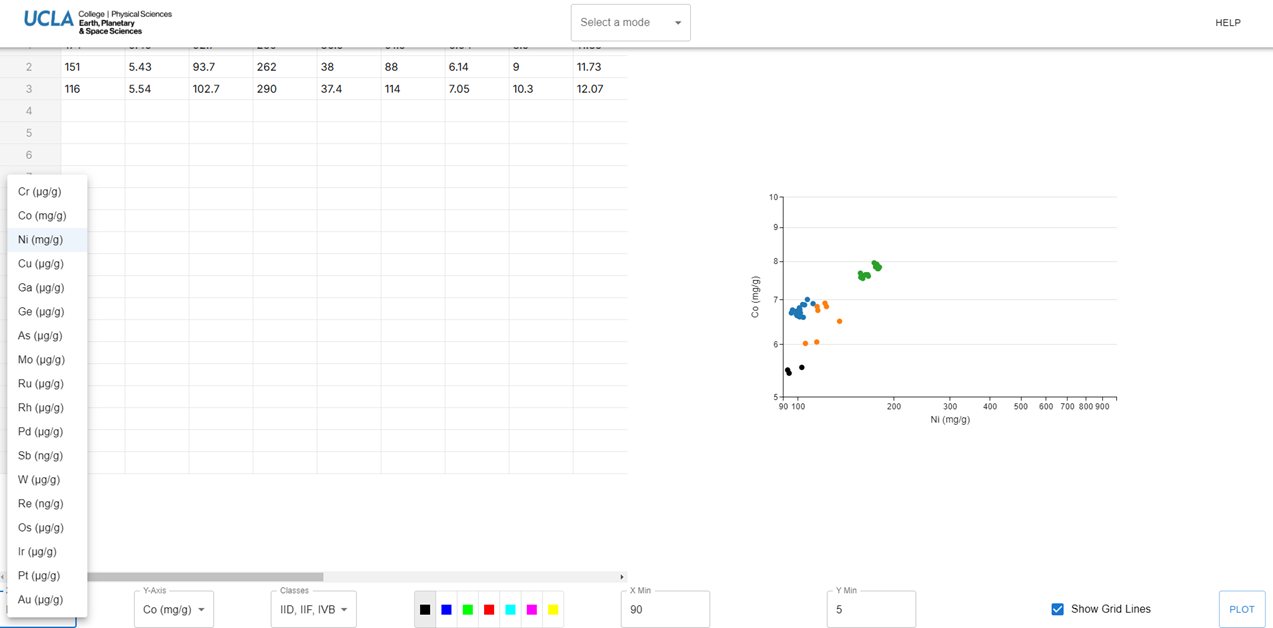This screenshot has height=628, width=1273.
Task: Click the Ni (mg/g) x-axis label on plot
Action: click(950, 420)
